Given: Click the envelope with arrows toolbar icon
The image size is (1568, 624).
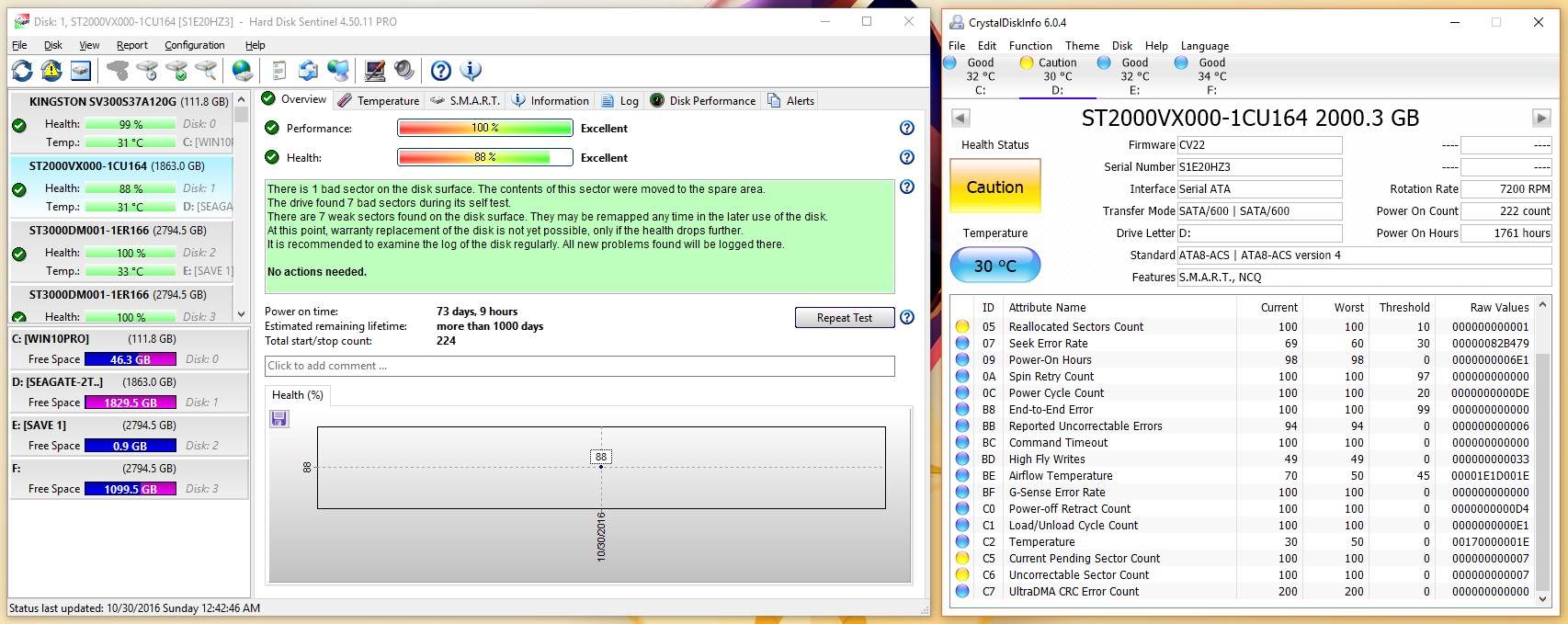Looking at the screenshot, I should tap(308, 70).
